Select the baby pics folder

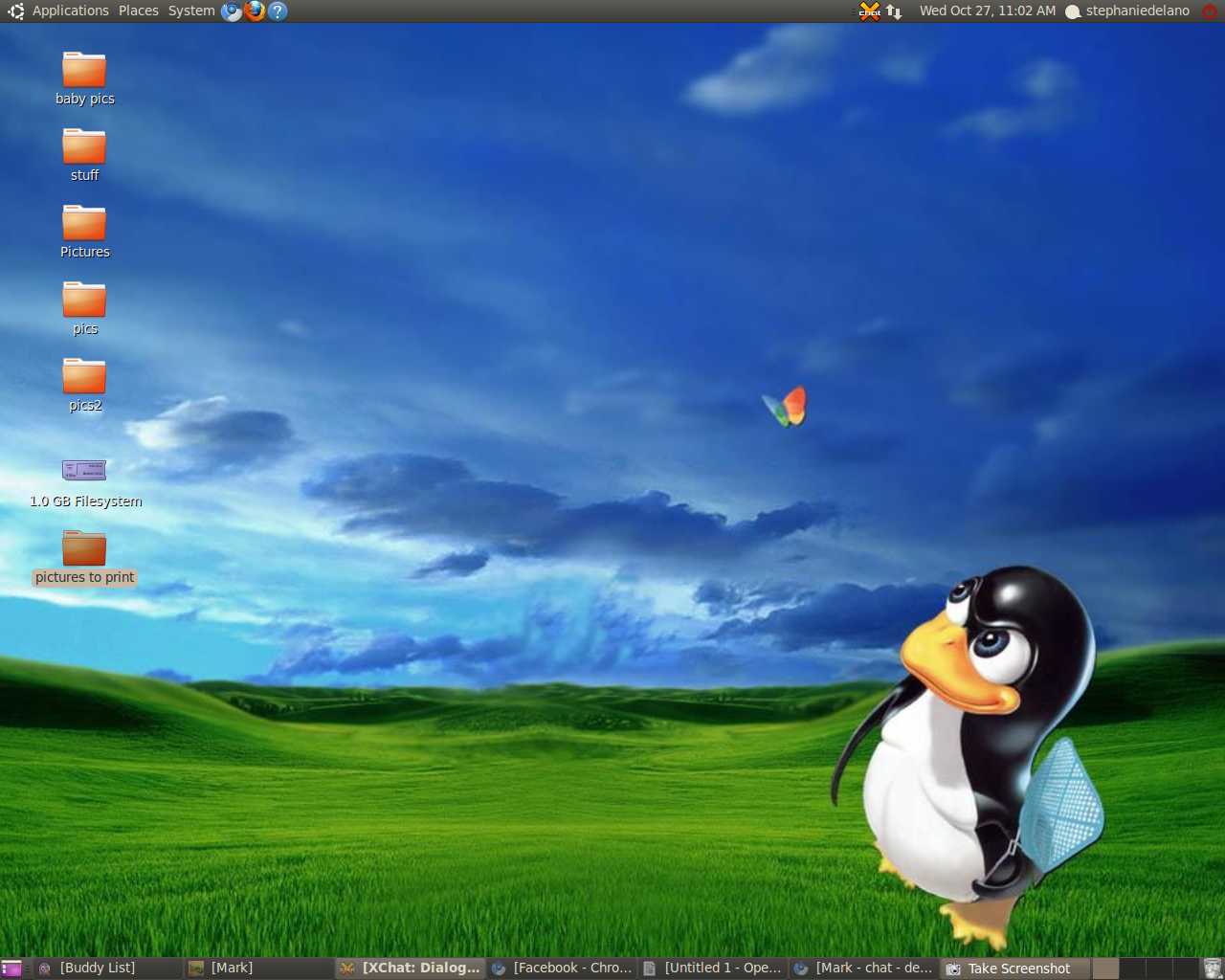pos(84,71)
